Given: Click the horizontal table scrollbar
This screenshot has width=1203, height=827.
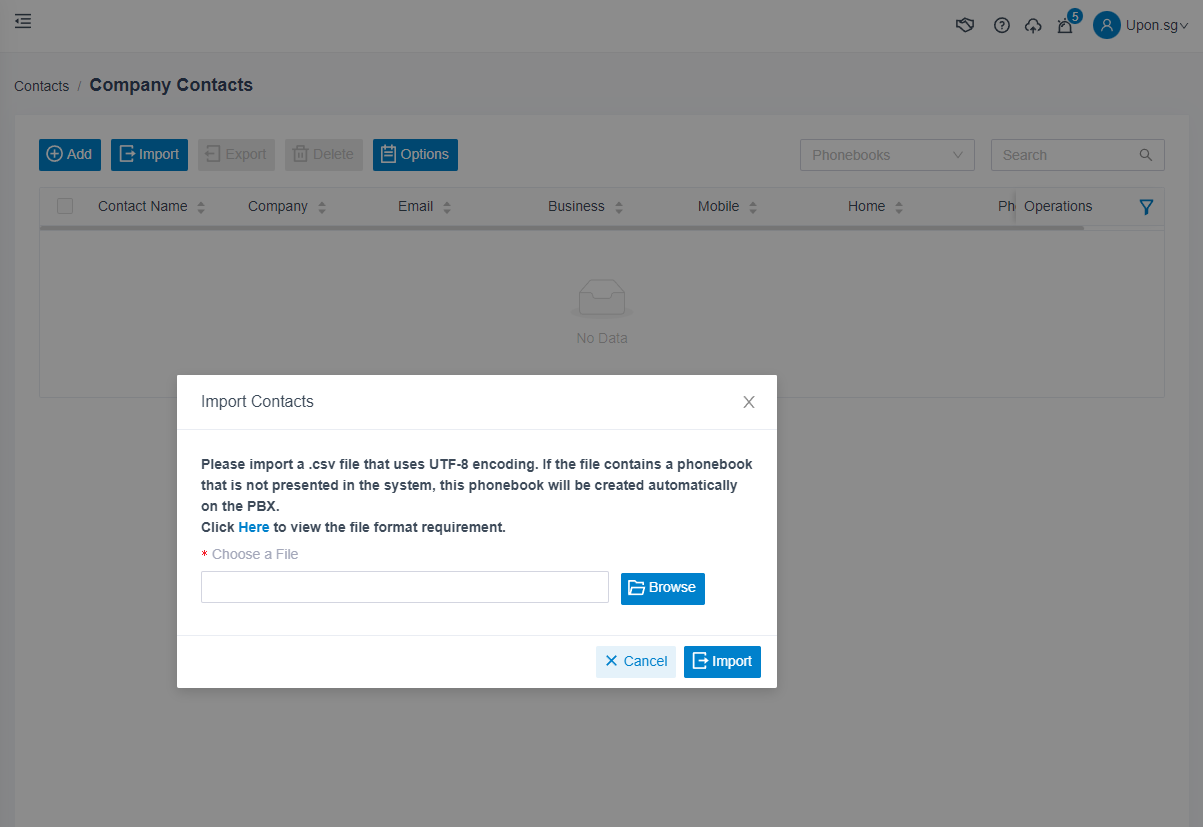Looking at the screenshot, I should 561,228.
